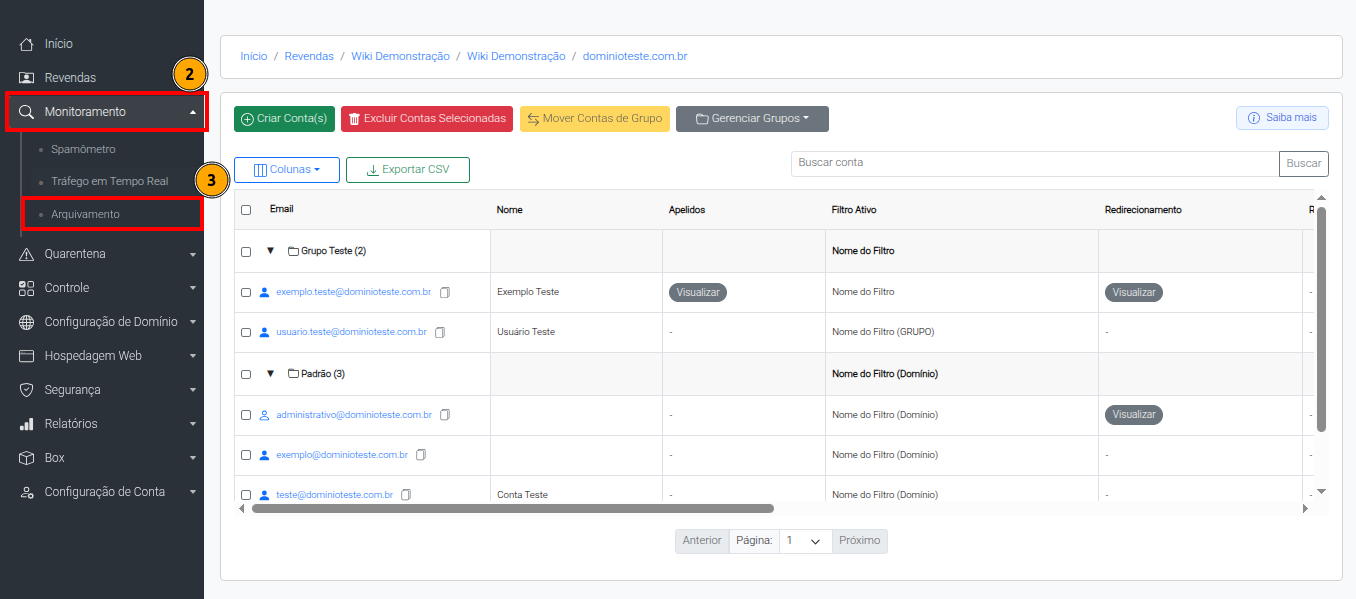The image size is (1356, 599).
Task: Copy the administrativo@dominioteste.com.br address icon
Action: pyautogui.click(x=445, y=414)
